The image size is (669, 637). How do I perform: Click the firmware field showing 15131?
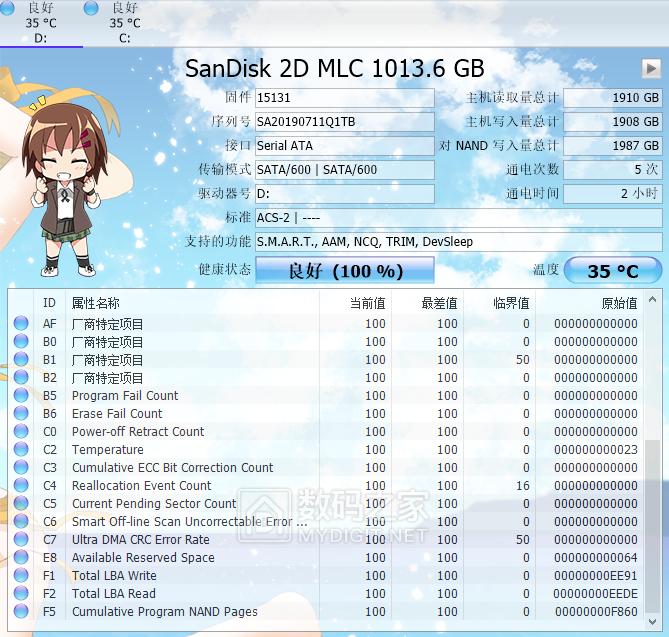[345, 98]
